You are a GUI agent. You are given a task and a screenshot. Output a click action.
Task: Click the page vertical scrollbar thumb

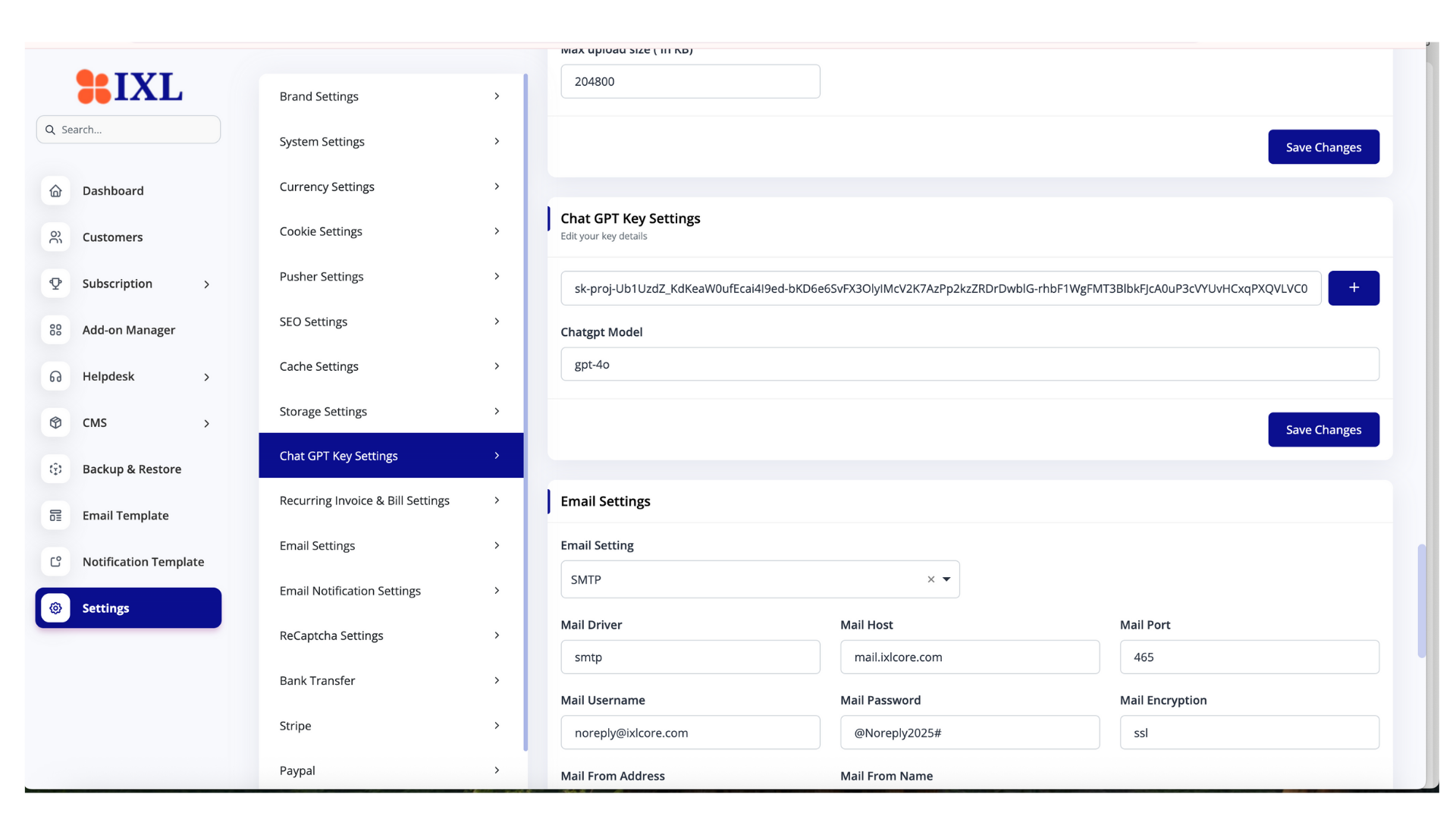[x=1422, y=601]
